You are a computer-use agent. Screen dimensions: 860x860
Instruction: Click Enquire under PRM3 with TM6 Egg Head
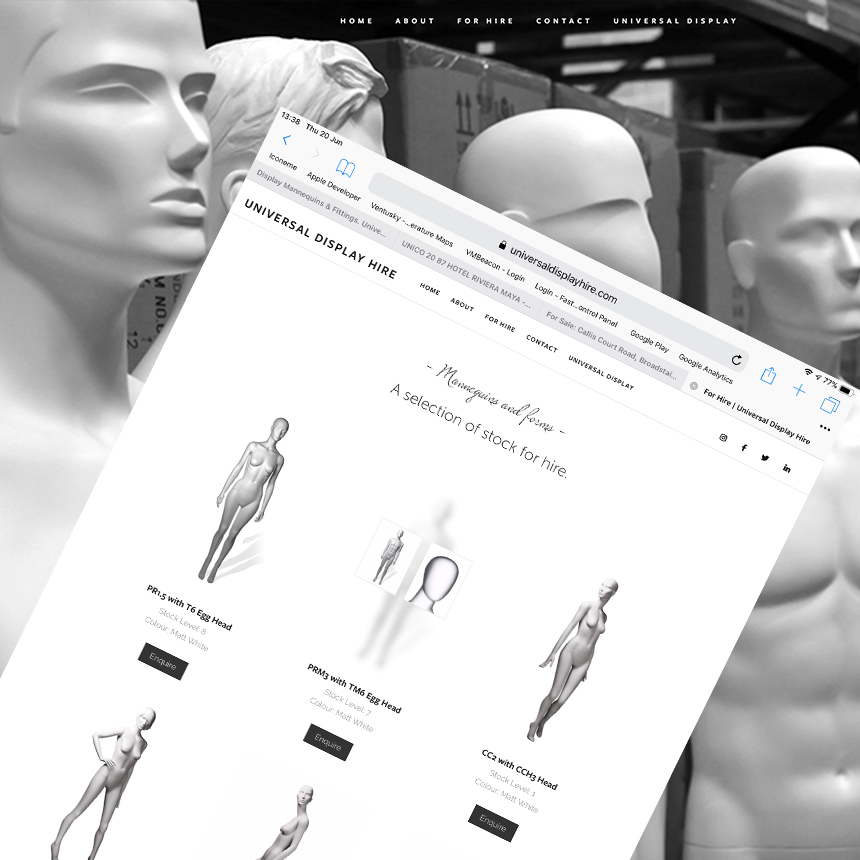328,743
